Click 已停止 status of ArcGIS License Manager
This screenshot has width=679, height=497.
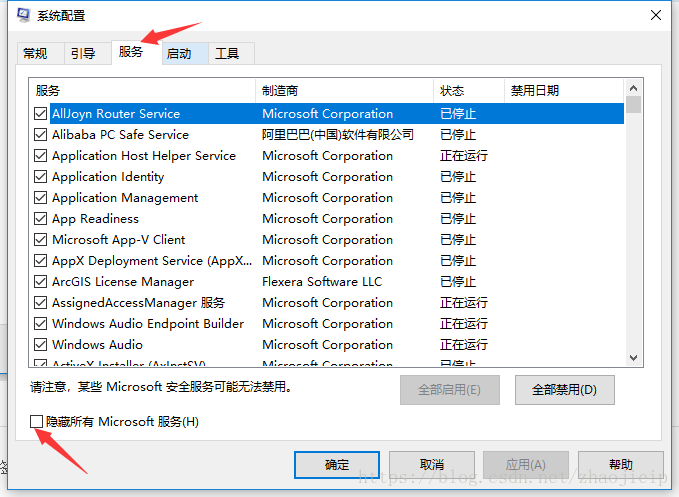pos(458,281)
